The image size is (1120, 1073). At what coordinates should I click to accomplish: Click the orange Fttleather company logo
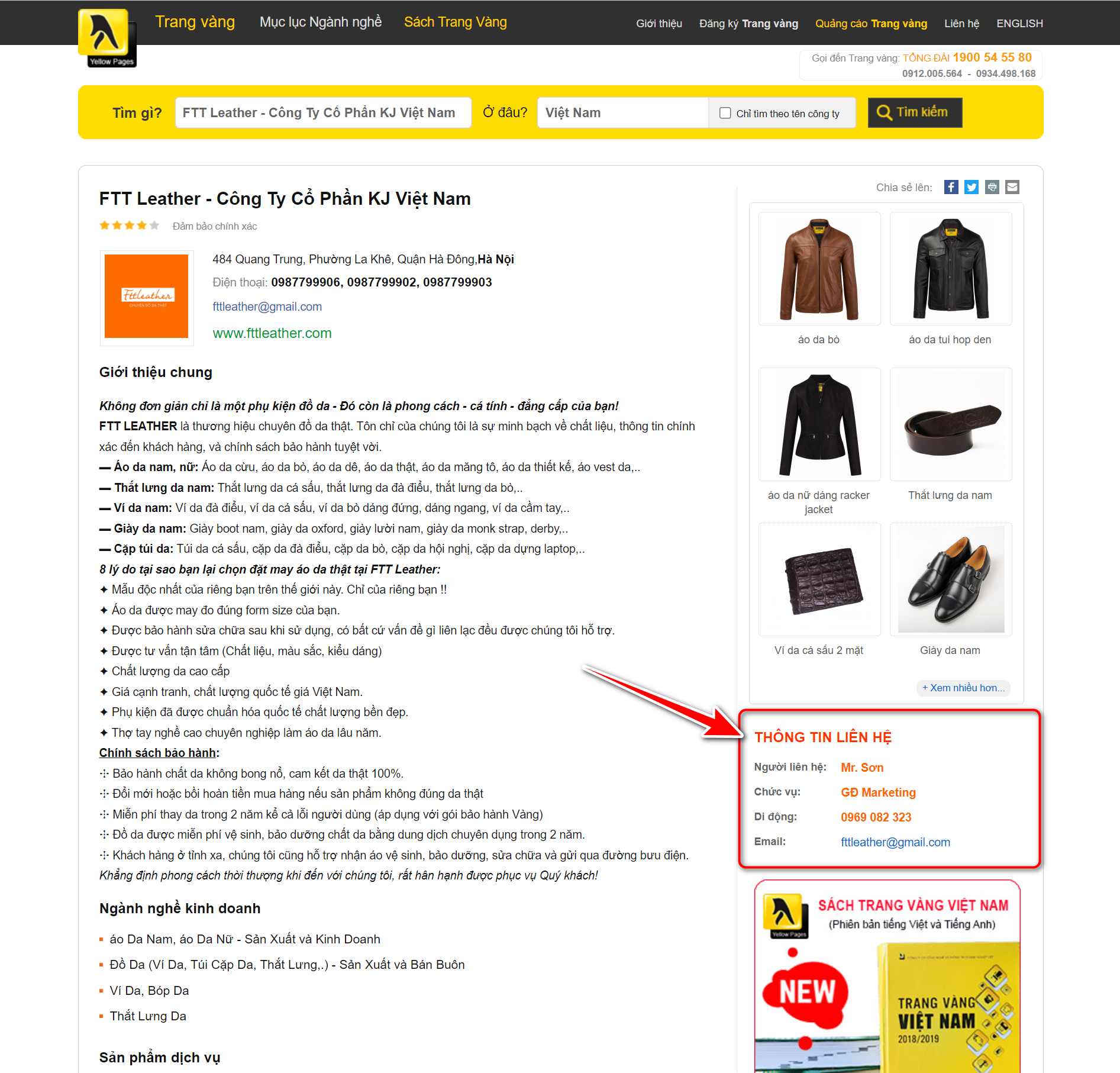tap(147, 297)
